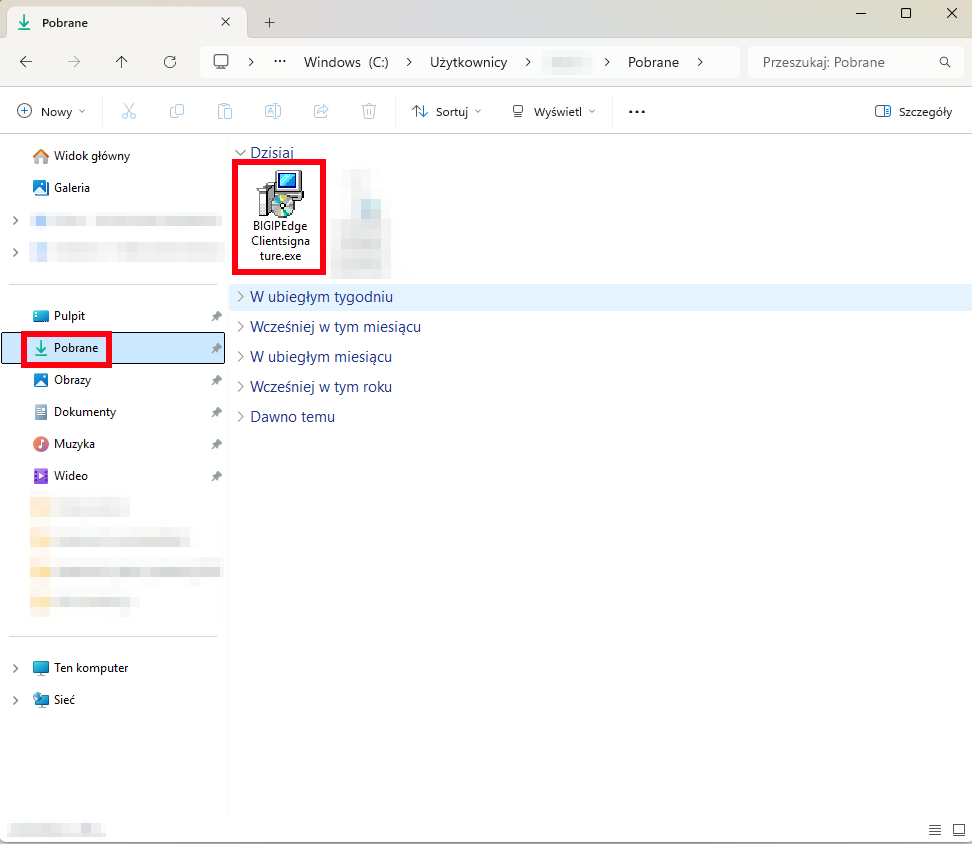Image resolution: width=972 pixels, height=844 pixels.
Task: Select Ten komputer in sidebar
Action: 91,668
